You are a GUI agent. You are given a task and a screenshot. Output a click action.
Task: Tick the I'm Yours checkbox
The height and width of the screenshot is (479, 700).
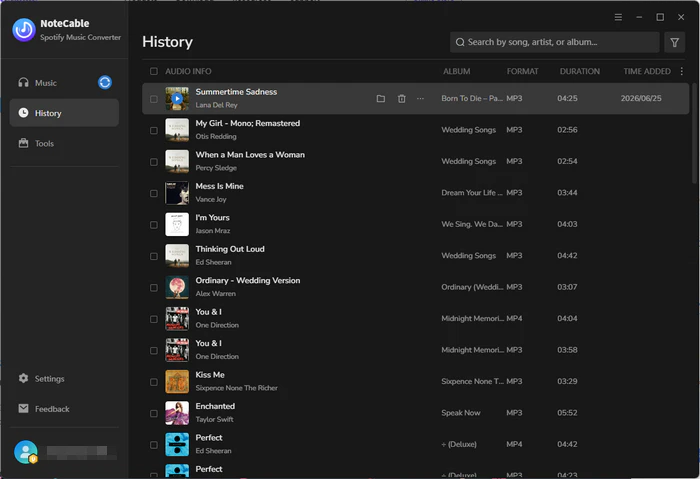[154, 225]
